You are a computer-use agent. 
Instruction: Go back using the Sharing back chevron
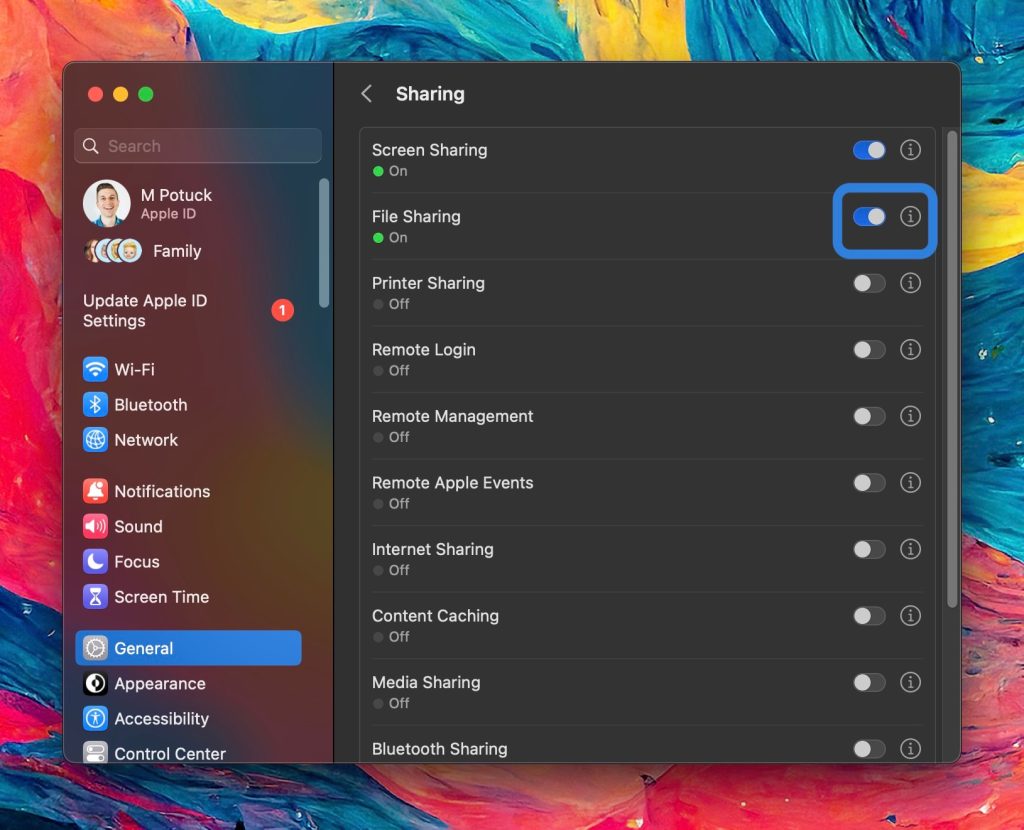(366, 93)
